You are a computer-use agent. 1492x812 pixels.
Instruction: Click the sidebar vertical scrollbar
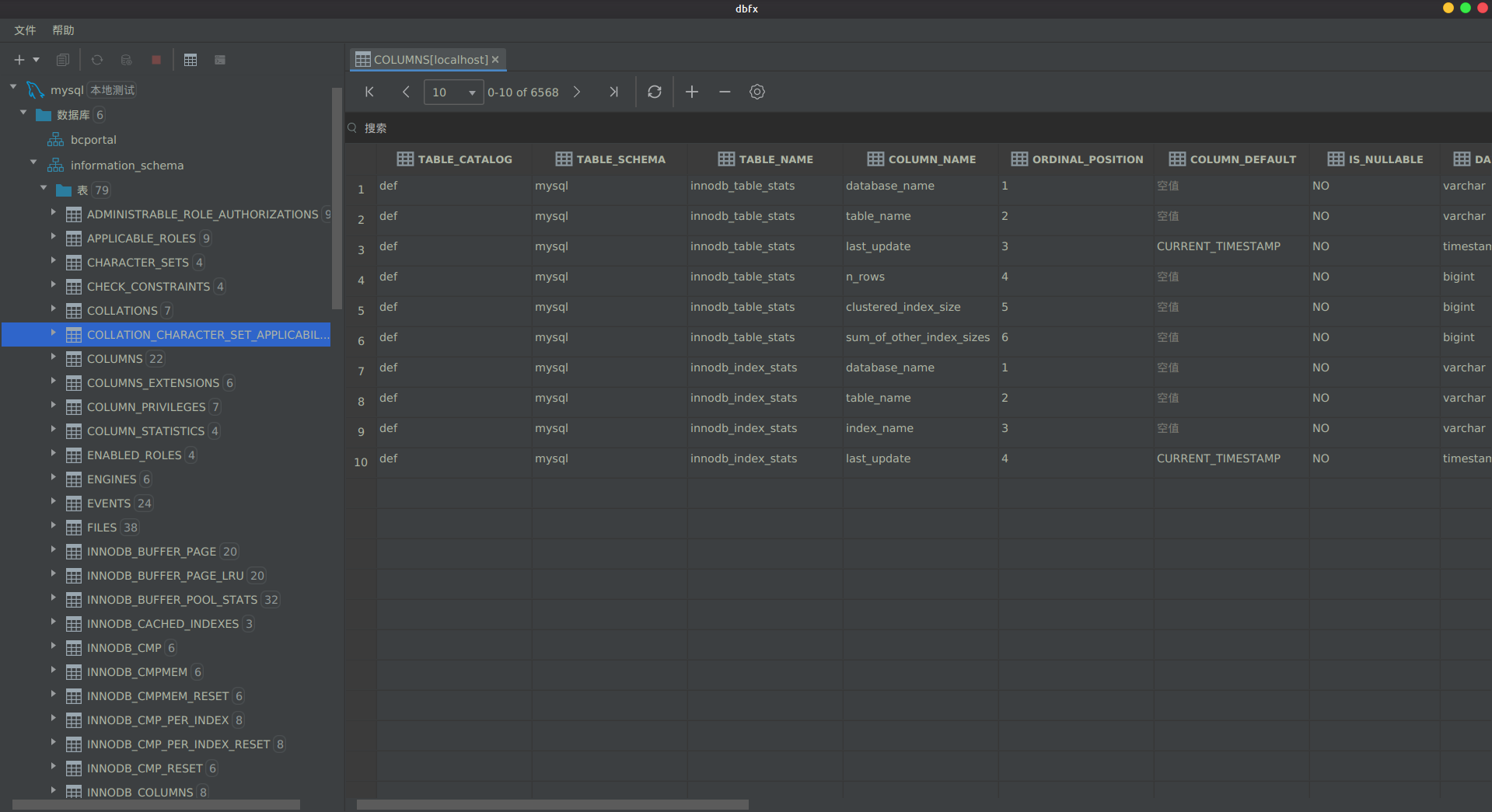coord(337,198)
